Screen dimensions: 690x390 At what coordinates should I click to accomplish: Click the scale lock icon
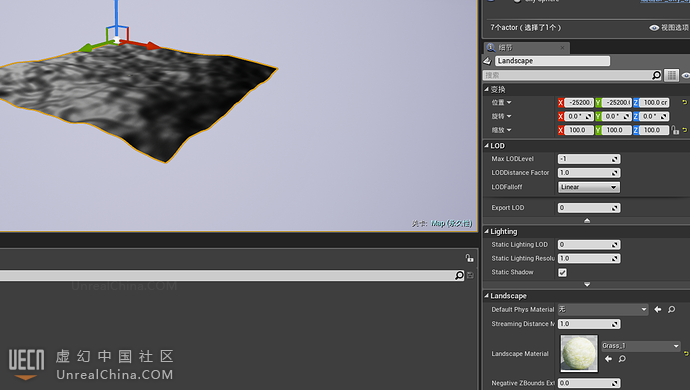tap(675, 130)
